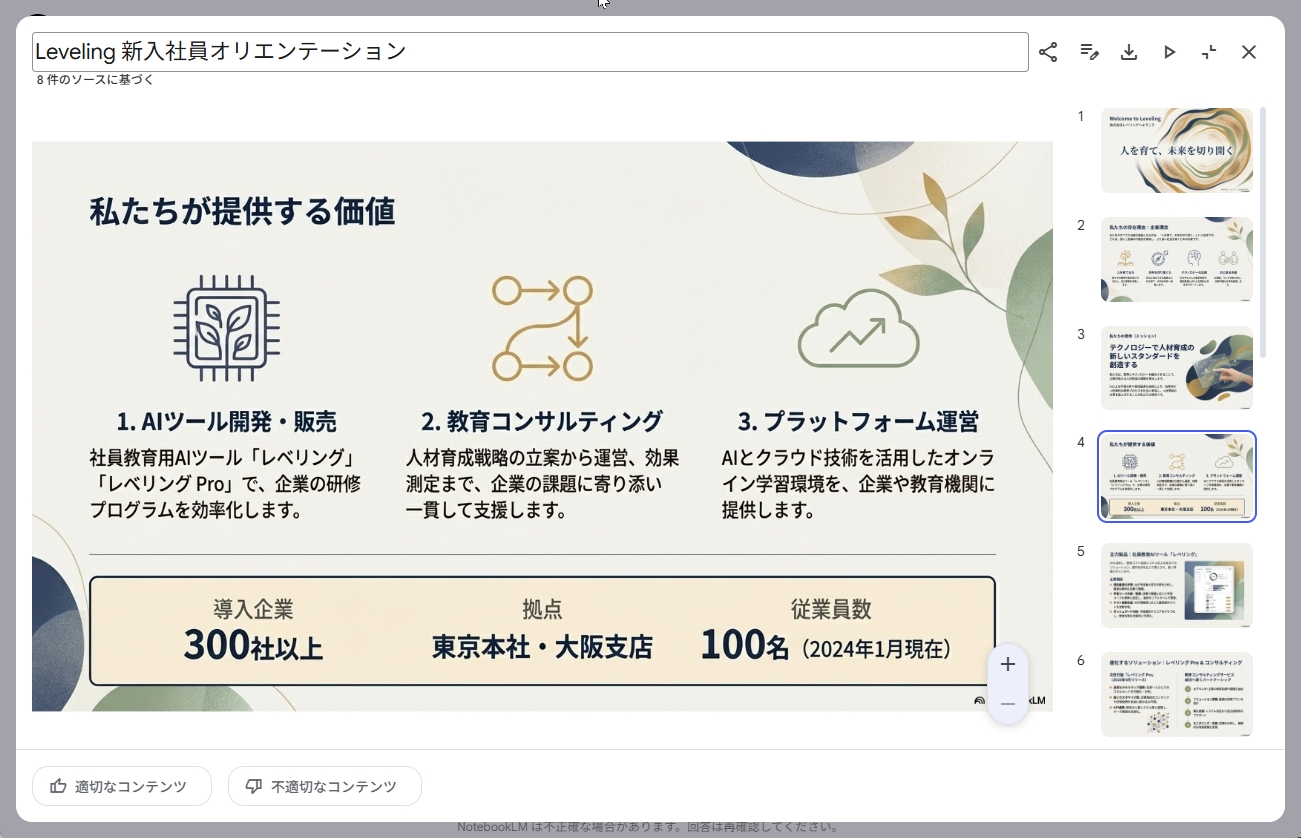Zoom out with the minus button
Screen dimensions: 1301x838
[x=1007, y=704]
